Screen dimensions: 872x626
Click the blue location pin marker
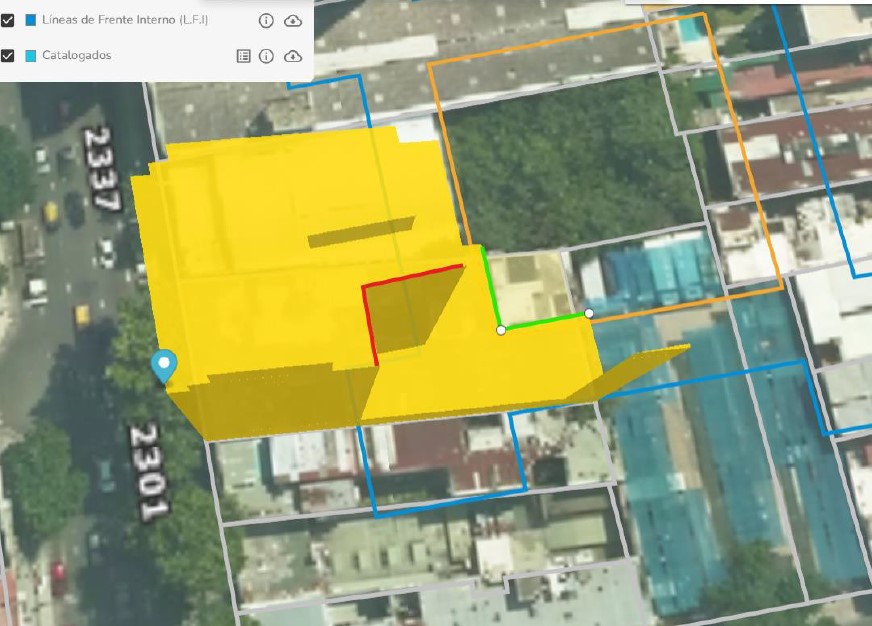click(164, 366)
